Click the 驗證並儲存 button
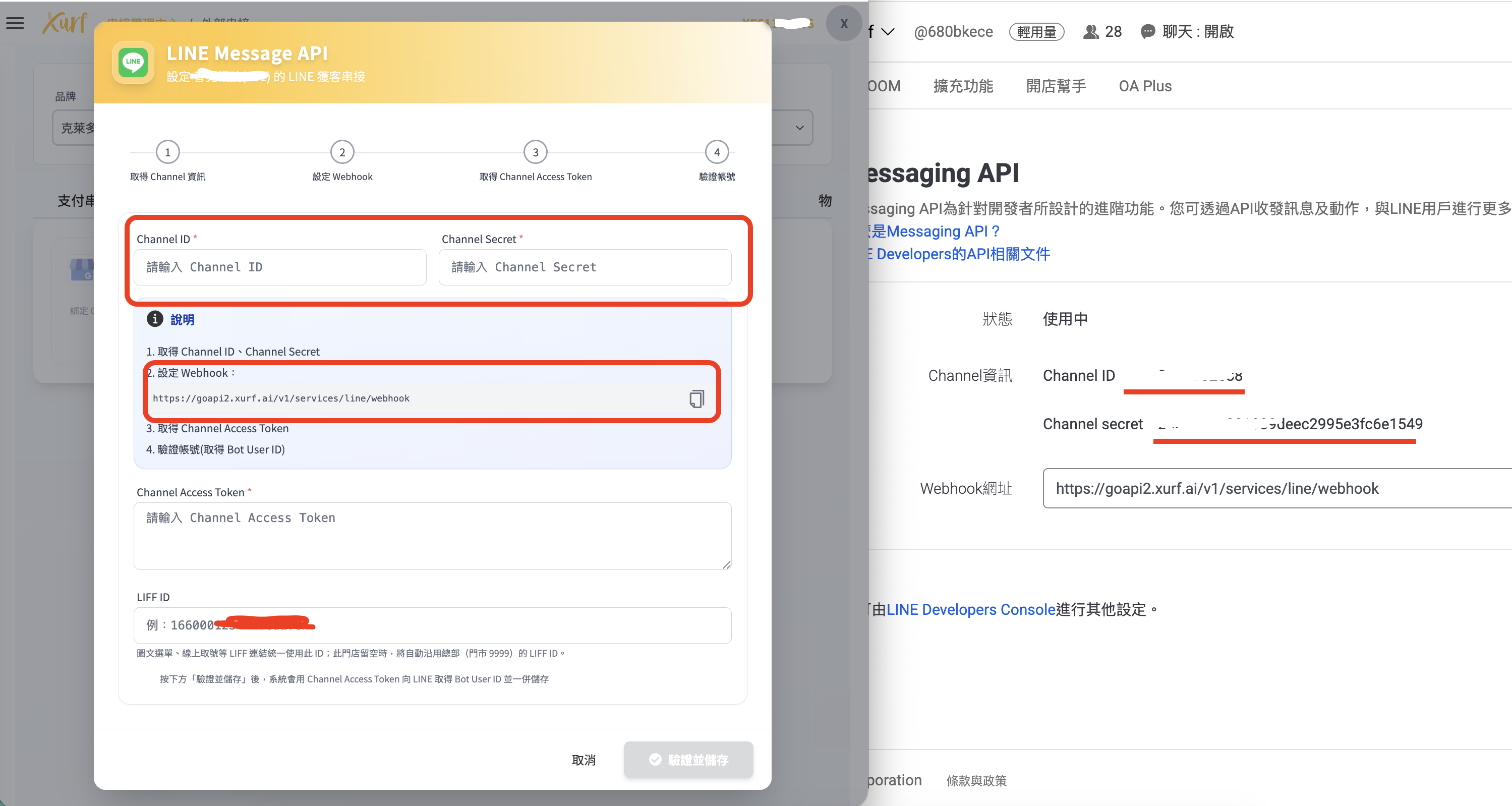This screenshot has height=806, width=1512. coord(688,760)
